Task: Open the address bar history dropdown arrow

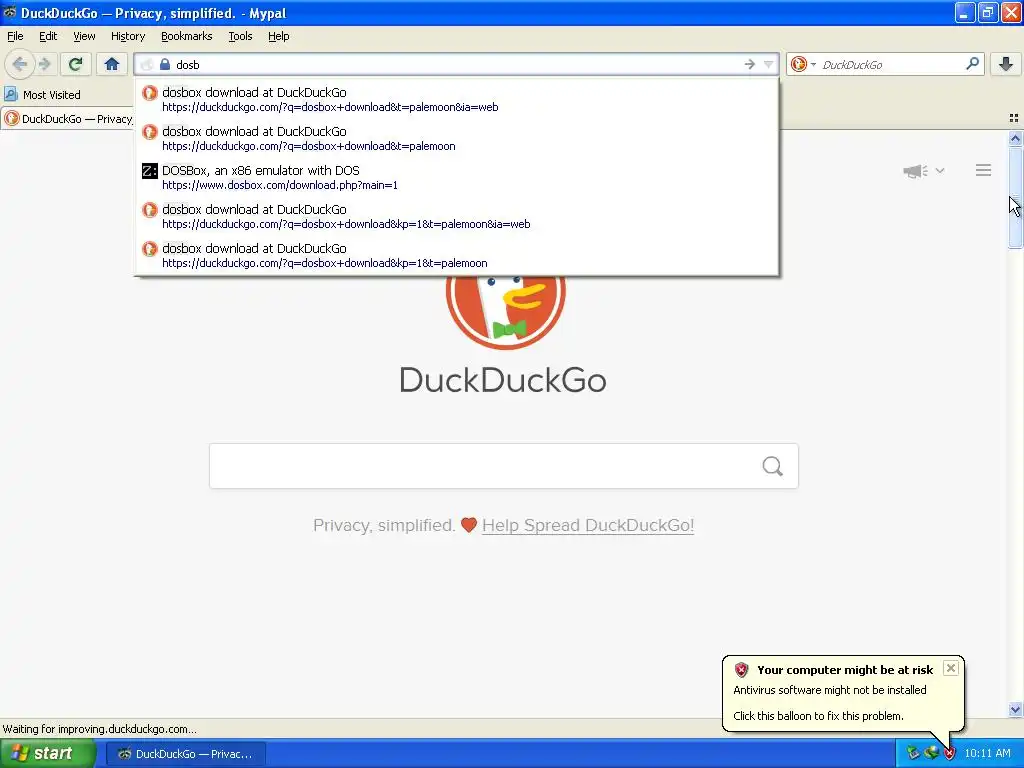Action: [x=769, y=64]
